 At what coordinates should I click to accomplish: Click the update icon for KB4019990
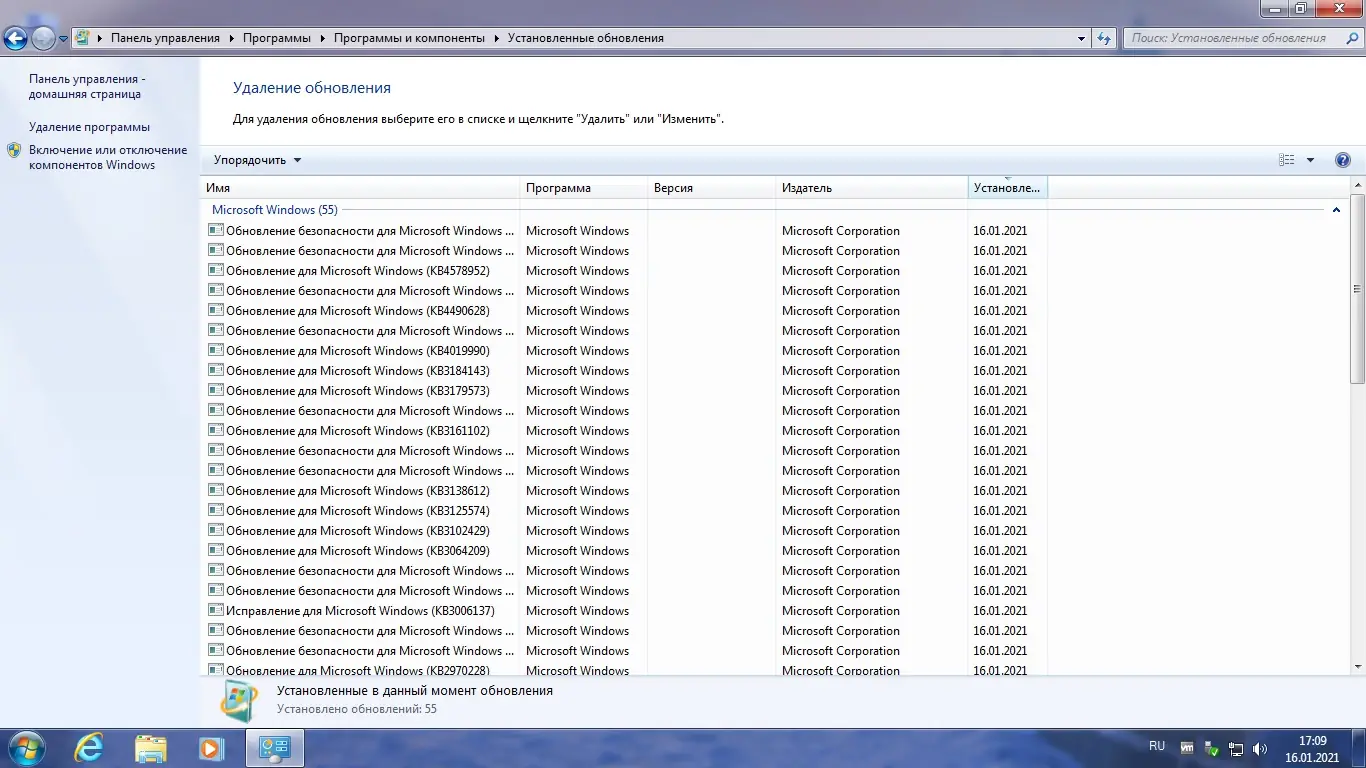tap(215, 350)
